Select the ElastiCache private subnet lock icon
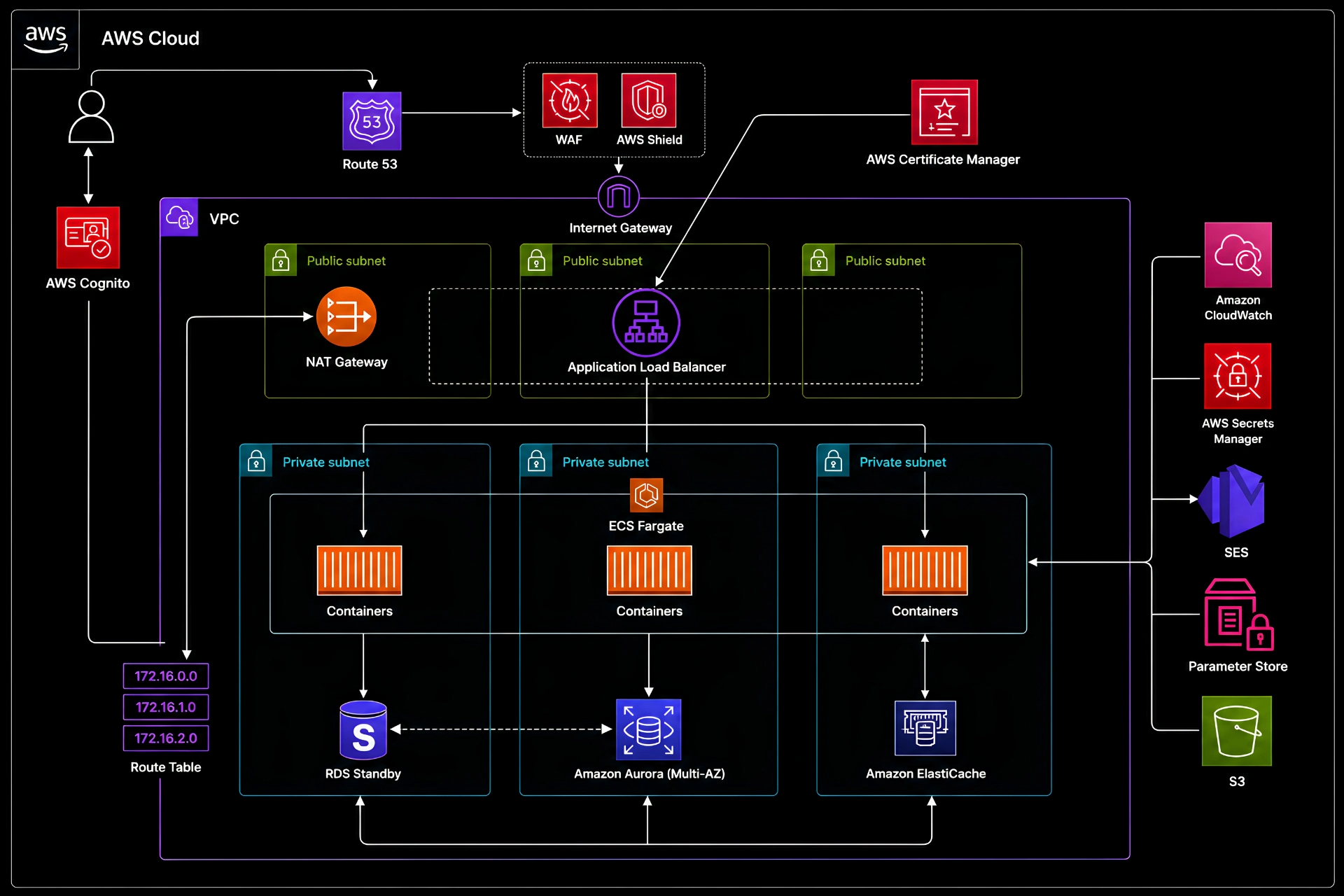The height and width of the screenshot is (896, 1344). (x=833, y=461)
